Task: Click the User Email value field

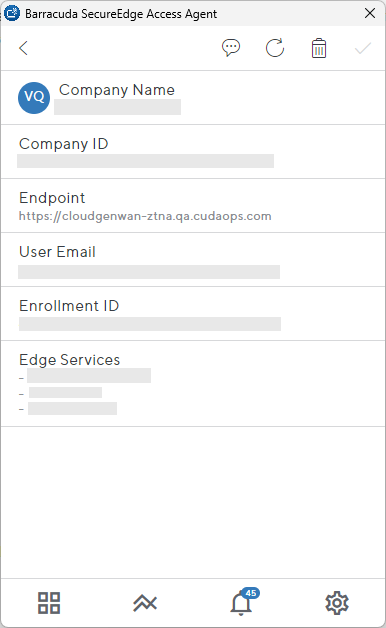Action: click(149, 272)
